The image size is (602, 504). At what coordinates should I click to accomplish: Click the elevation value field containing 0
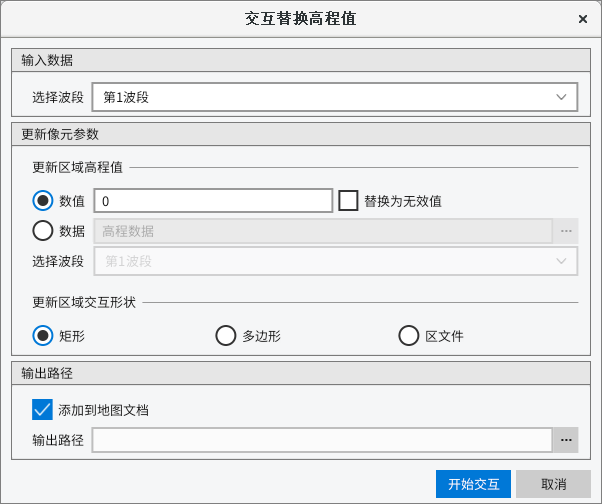[x=212, y=201]
